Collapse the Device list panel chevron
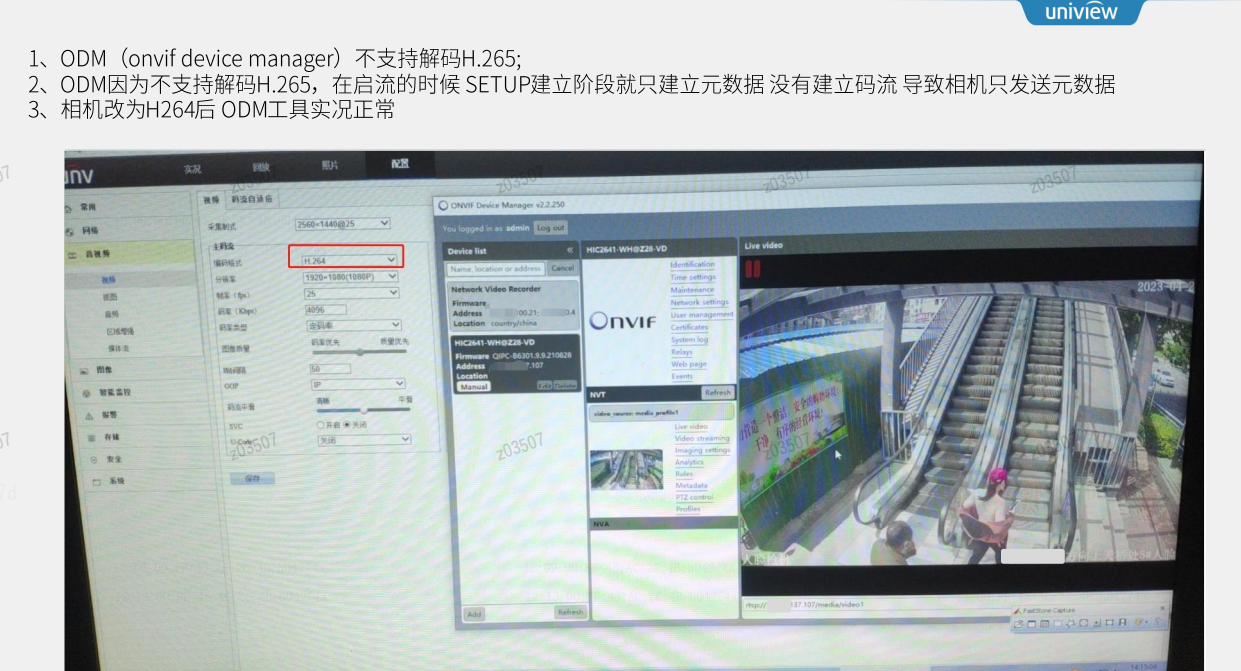 570,251
